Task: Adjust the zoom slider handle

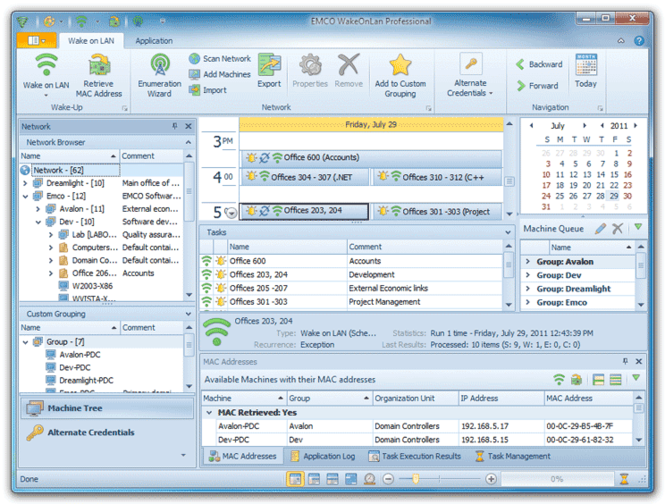Action: [416, 479]
